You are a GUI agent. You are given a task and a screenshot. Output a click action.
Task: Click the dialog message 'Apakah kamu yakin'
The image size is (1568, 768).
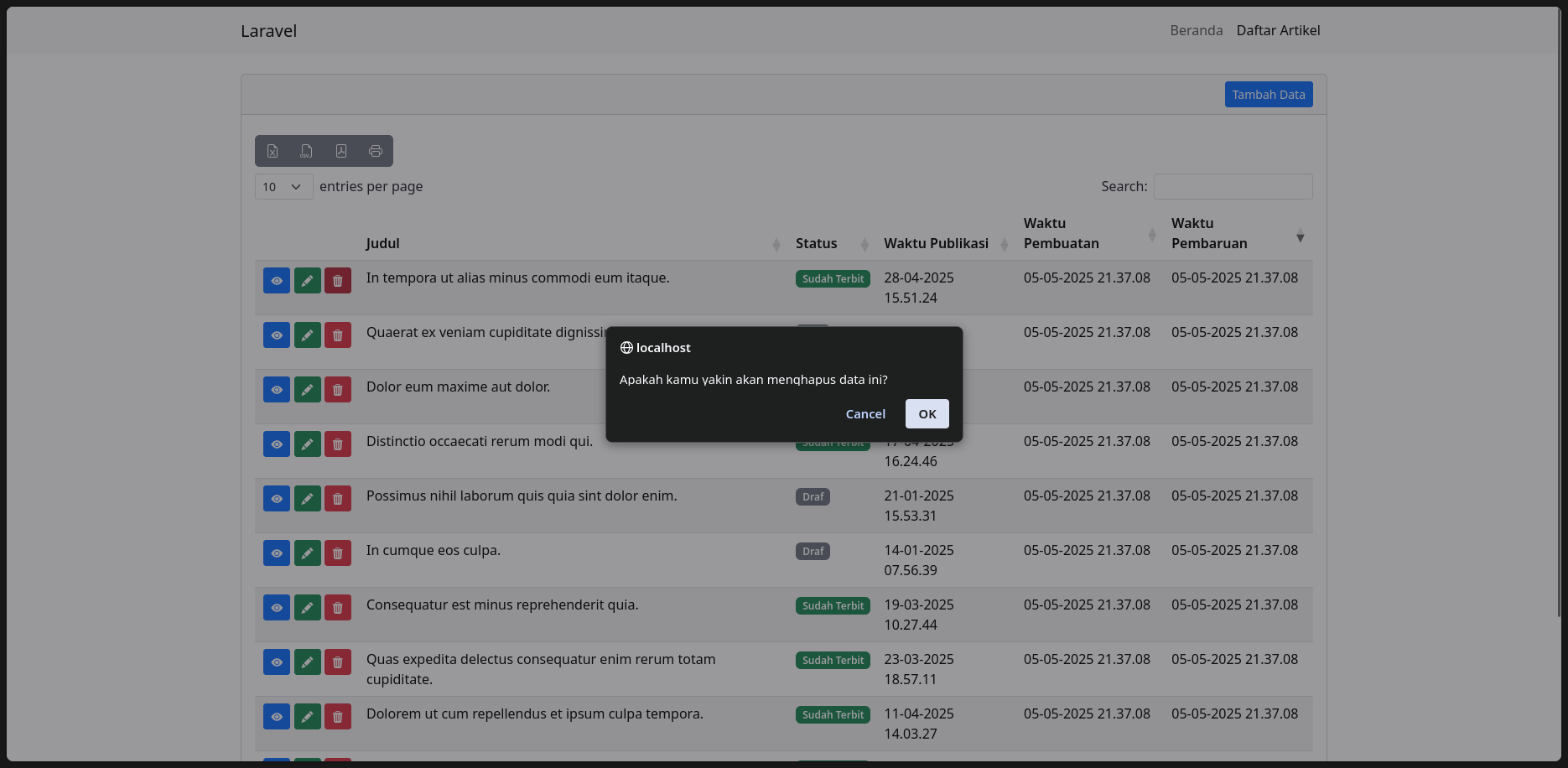click(x=753, y=380)
